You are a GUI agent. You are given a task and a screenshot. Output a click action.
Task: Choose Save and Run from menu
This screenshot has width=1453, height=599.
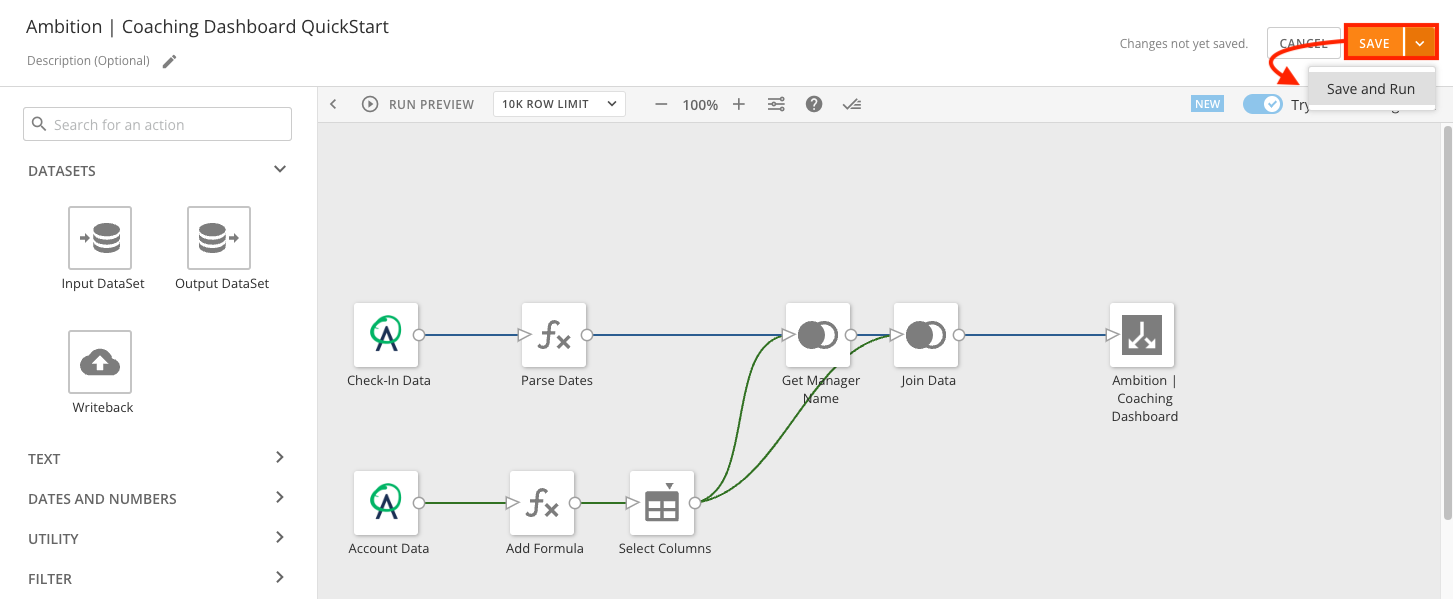(1370, 89)
